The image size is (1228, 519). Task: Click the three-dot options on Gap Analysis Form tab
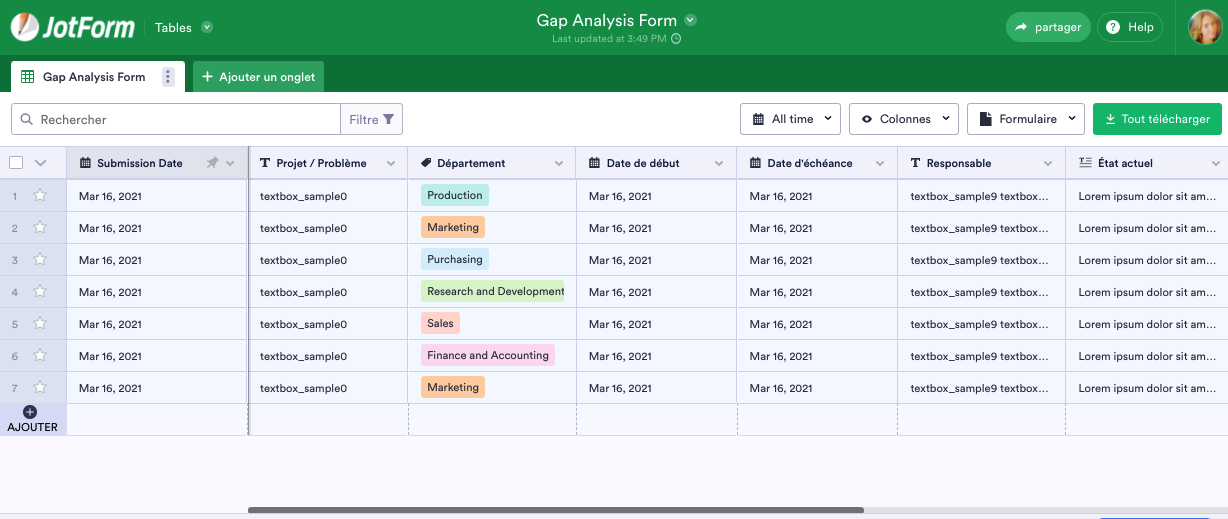[168, 77]
